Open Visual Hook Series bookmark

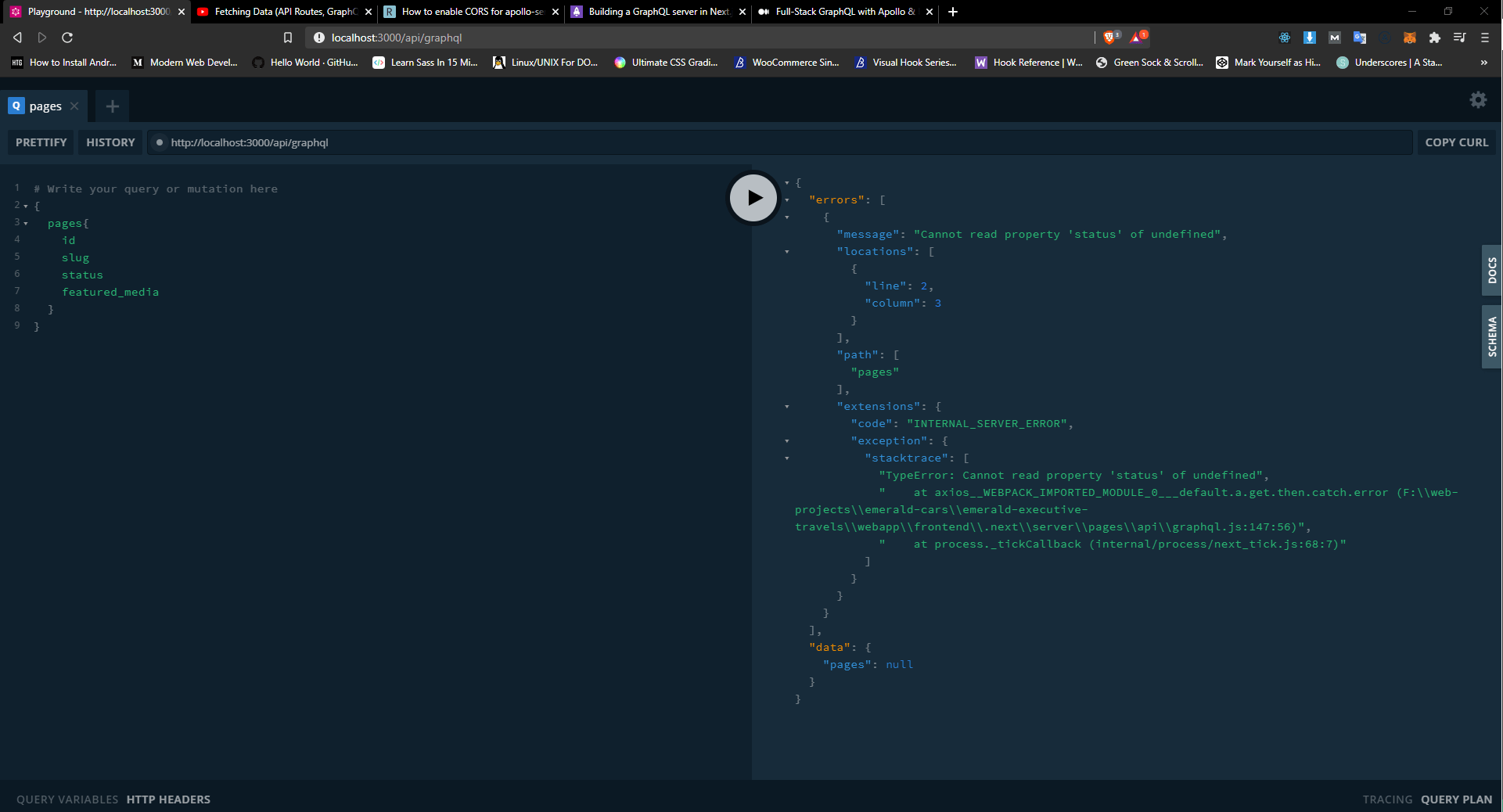(x=906, y=63)
